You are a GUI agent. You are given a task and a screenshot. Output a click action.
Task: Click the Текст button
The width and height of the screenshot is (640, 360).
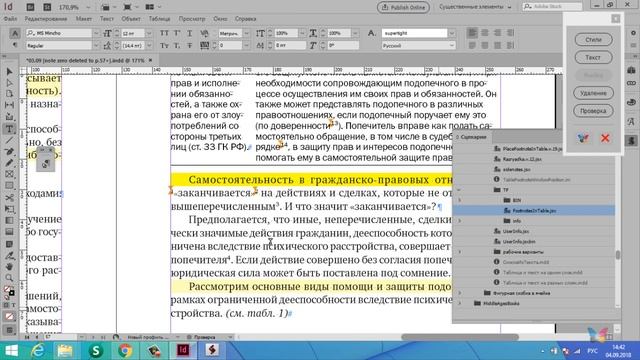point(593,58)
